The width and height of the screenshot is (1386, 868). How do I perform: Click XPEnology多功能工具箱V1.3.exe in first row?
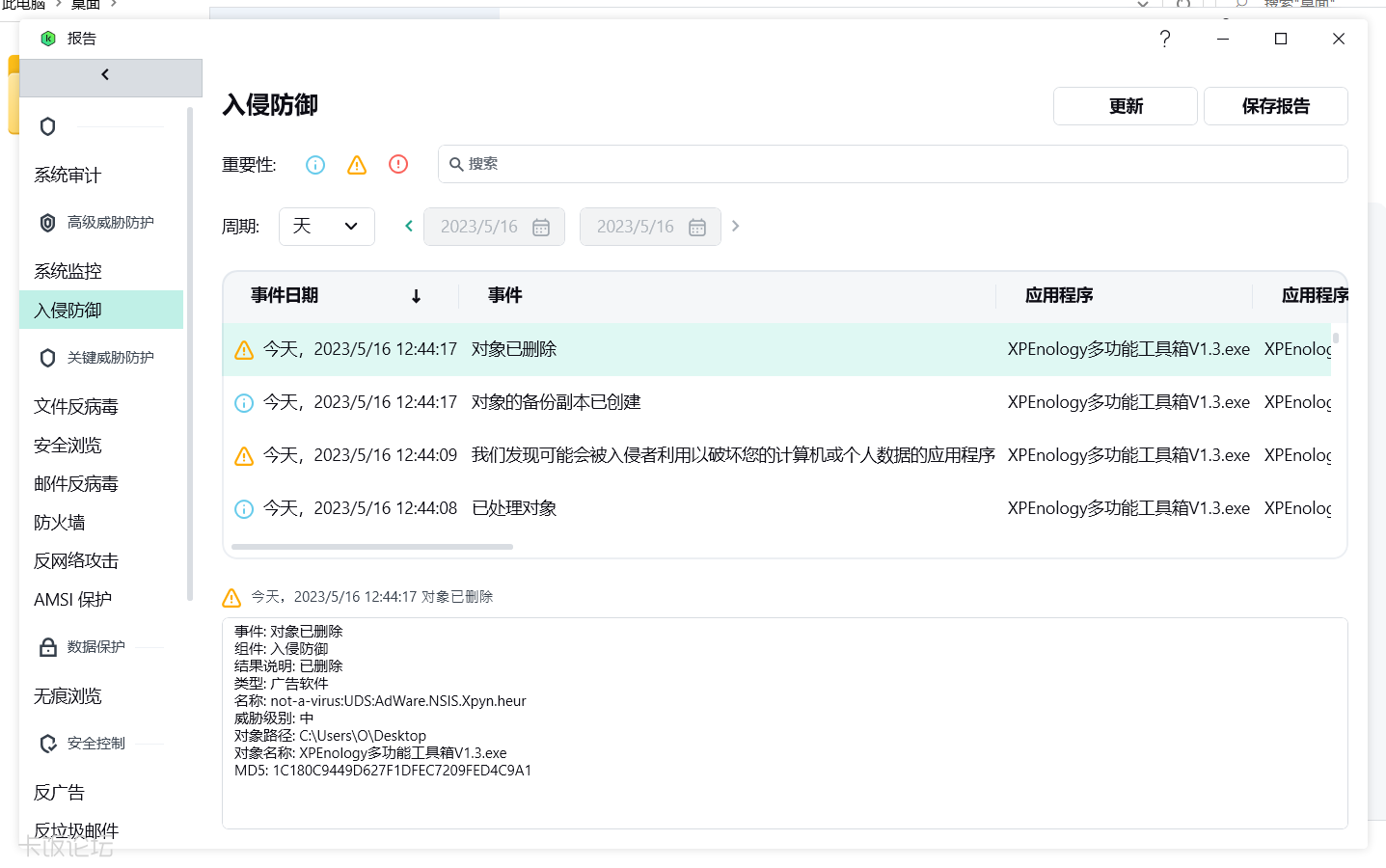1128,349
